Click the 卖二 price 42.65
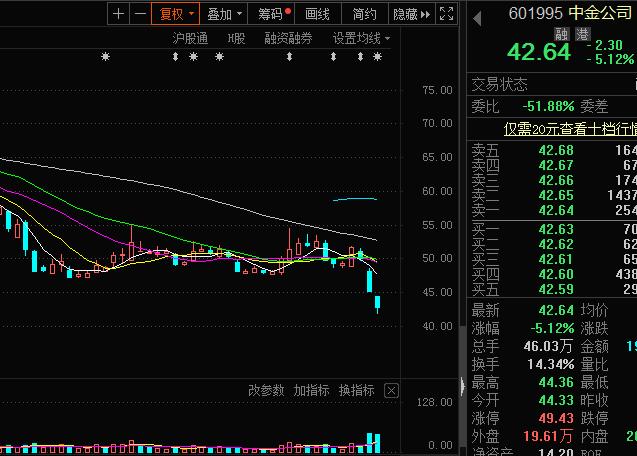Viewport: 637px width, 456px height. pos(556,195)
